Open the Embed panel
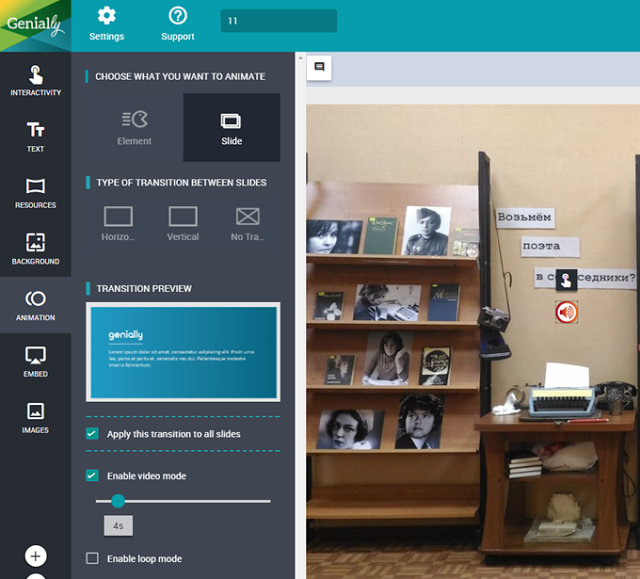The image size is (640, 579). pos(35,362)
